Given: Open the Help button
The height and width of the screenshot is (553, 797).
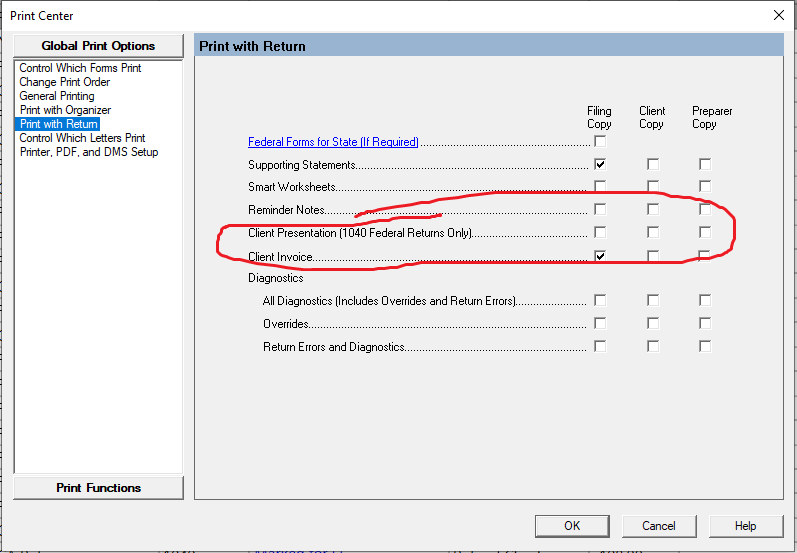Looking at the screenshot, I should click(x=745, y=525).
